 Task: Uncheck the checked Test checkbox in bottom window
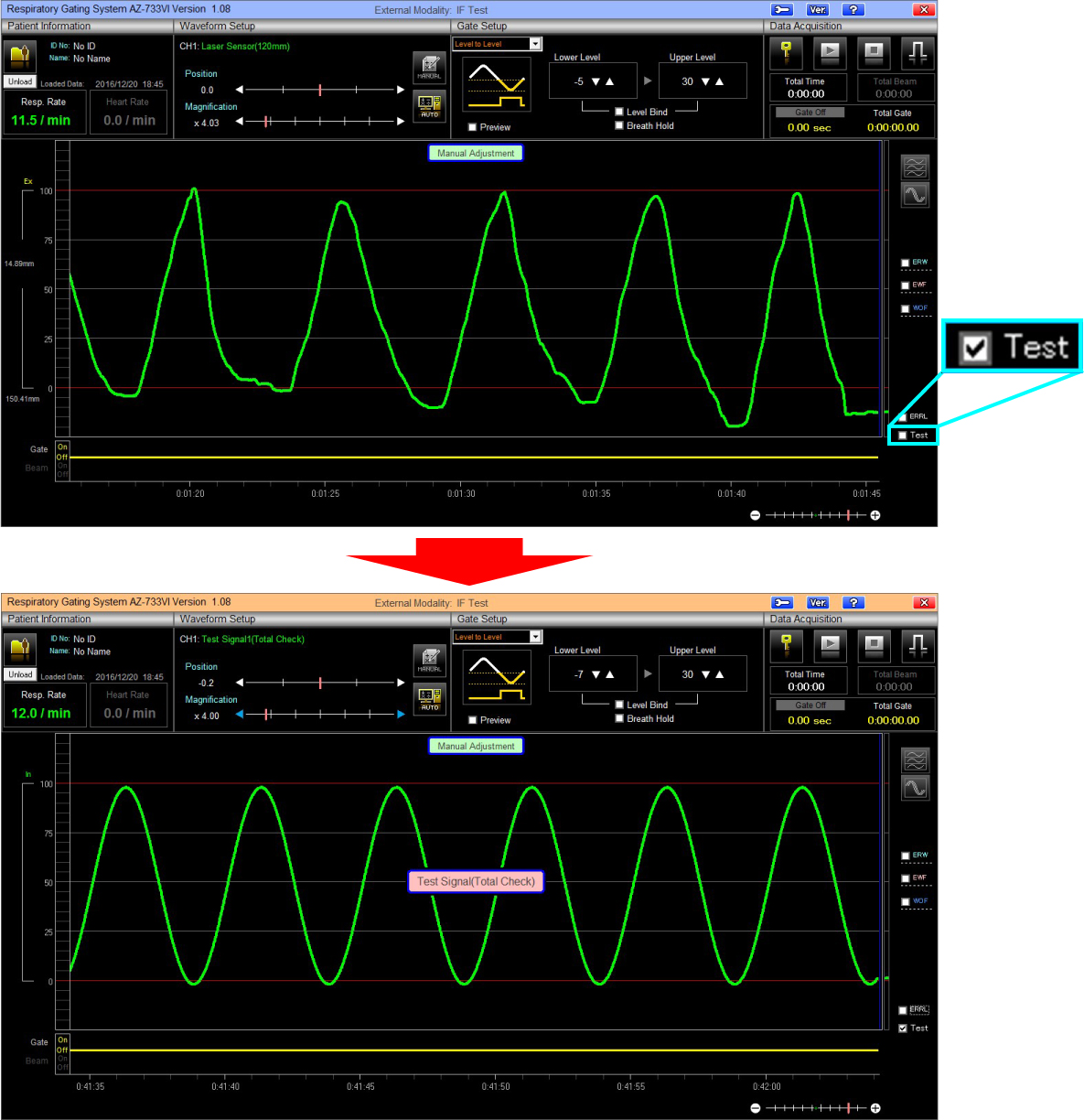click(903, 1028)
